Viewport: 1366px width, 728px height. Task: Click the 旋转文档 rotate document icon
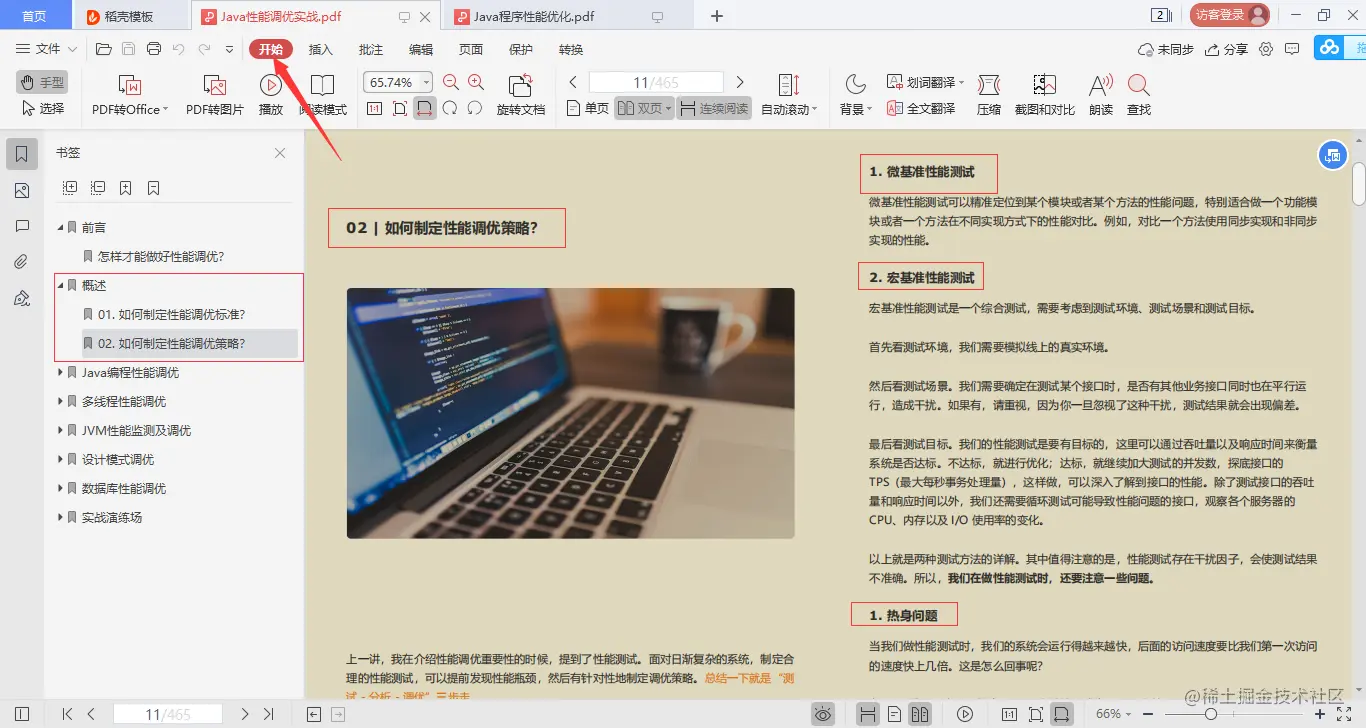(x=520, y=95)
